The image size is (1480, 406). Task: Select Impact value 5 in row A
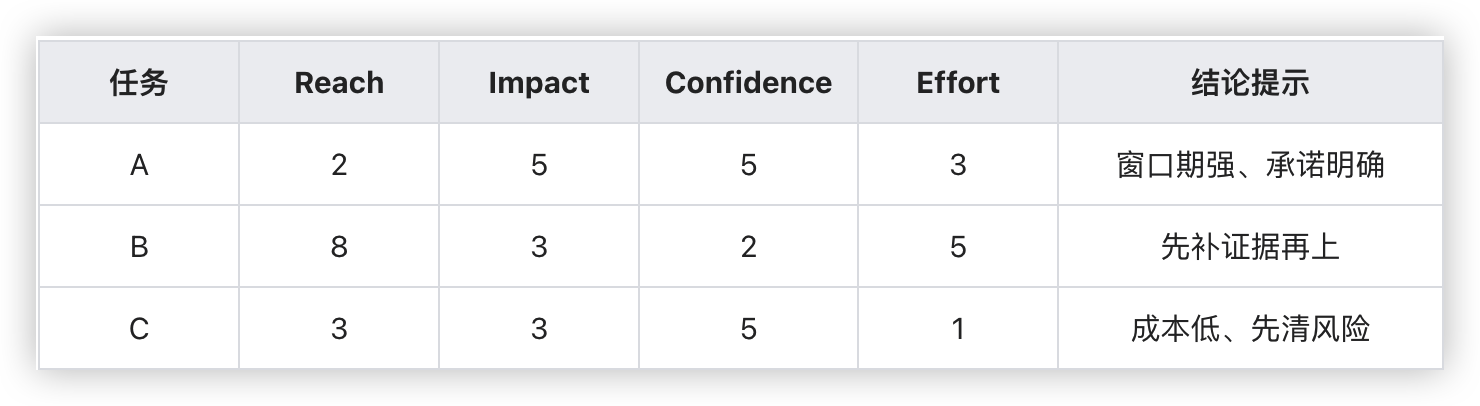[x=539, y=165]
